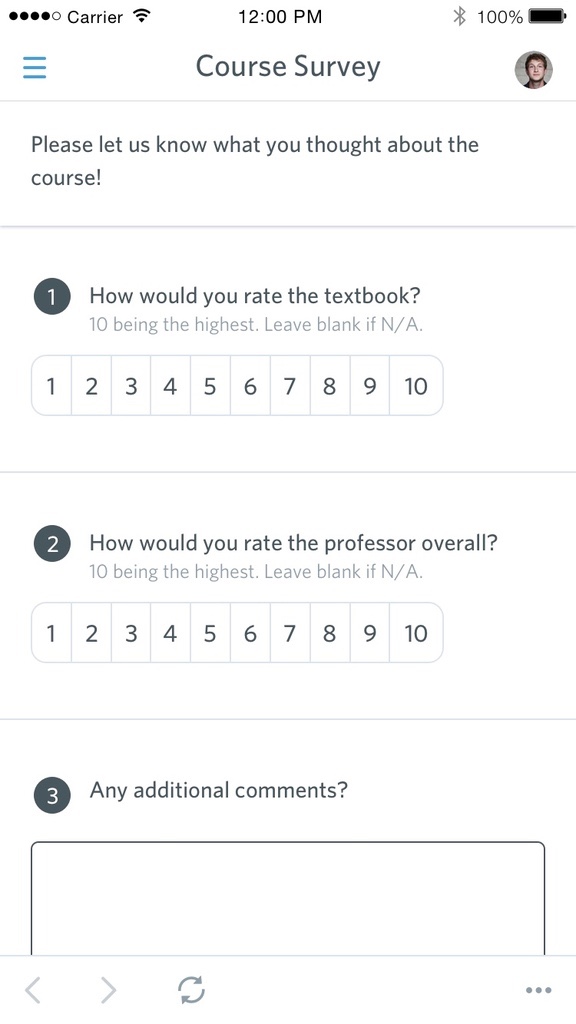Click the question 3 numbered circle badge

click(52, 795)
